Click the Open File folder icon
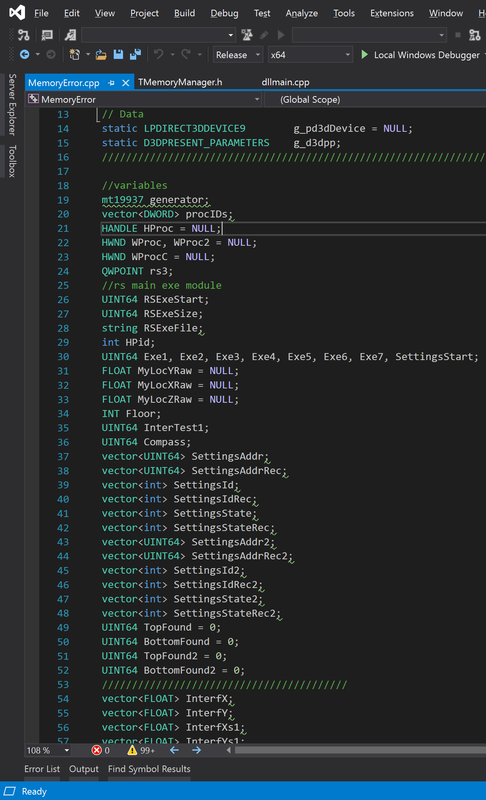The height and width of the screenshot is (800, 486). tap(101, 55)
